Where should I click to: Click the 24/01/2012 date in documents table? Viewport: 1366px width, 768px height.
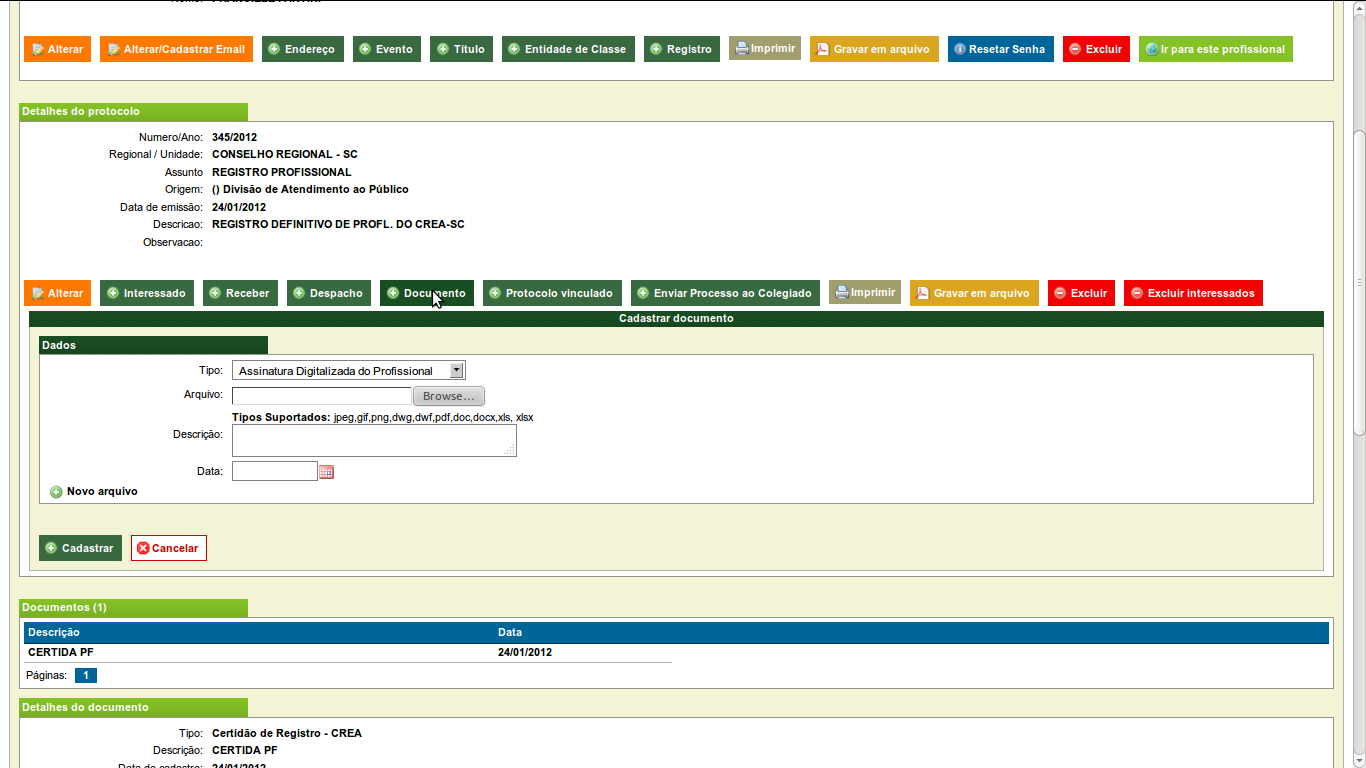point(525,653)
